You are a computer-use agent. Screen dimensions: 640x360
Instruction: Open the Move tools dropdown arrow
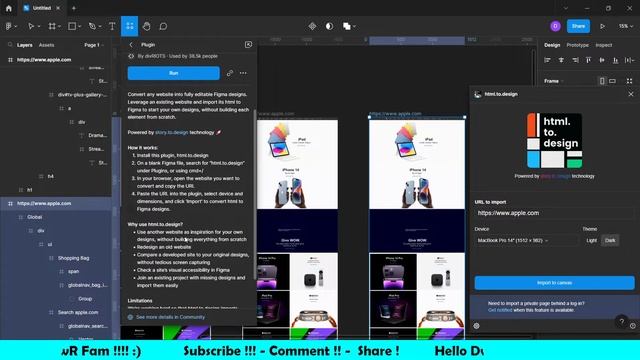(39, 26)
